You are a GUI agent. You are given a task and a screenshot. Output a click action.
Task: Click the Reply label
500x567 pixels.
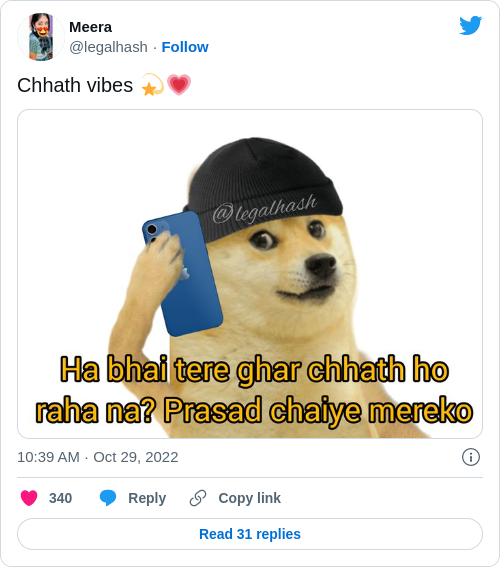(147, 498)
